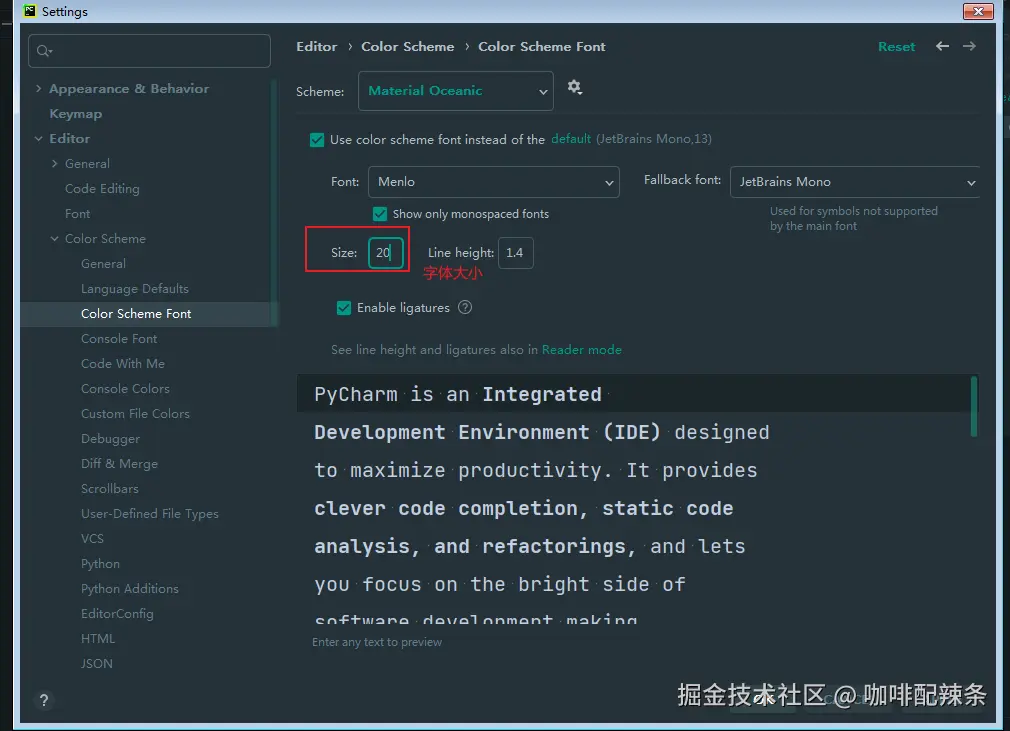Open the Font settings page

pyautogui.click(x=77, y=214)
